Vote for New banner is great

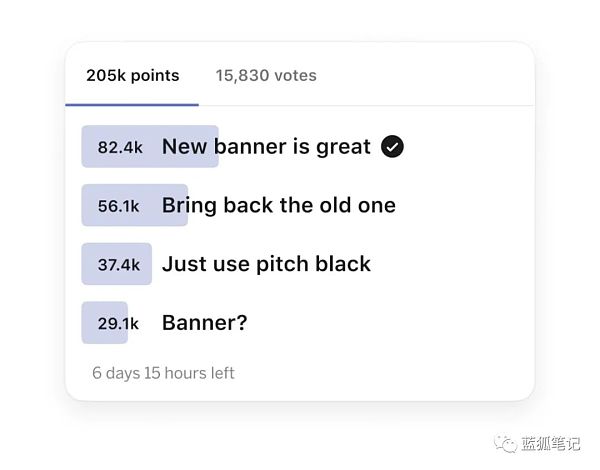click(x=266, y=147)
